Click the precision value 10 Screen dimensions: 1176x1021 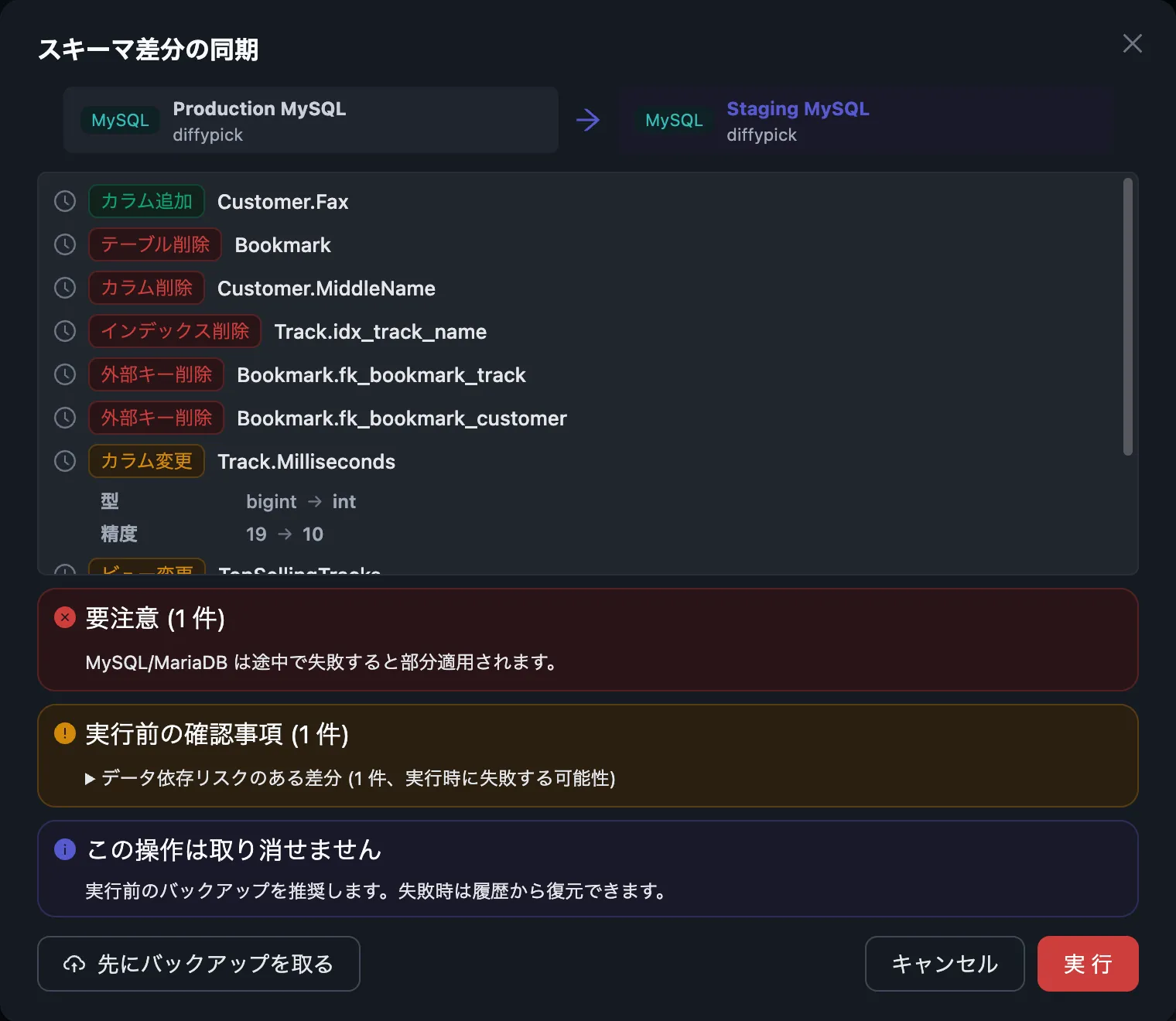313,534
